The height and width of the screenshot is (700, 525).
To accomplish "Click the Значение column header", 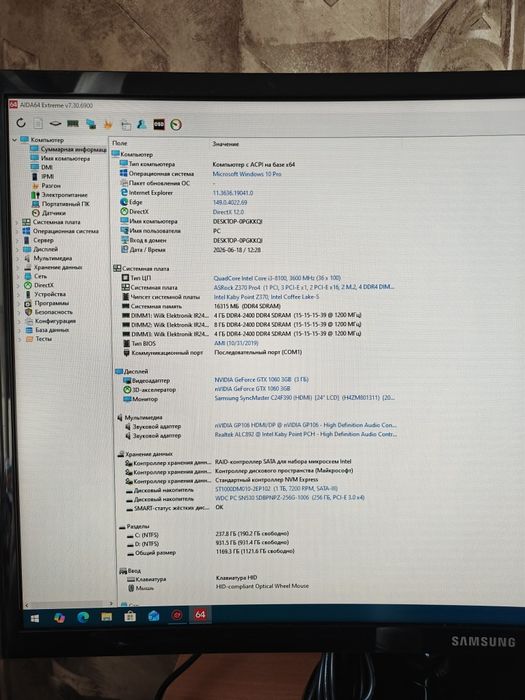I will click(225, 144).
